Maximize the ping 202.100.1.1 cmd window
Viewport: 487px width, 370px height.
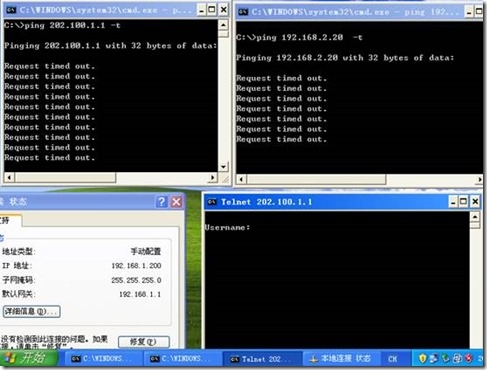212,10
